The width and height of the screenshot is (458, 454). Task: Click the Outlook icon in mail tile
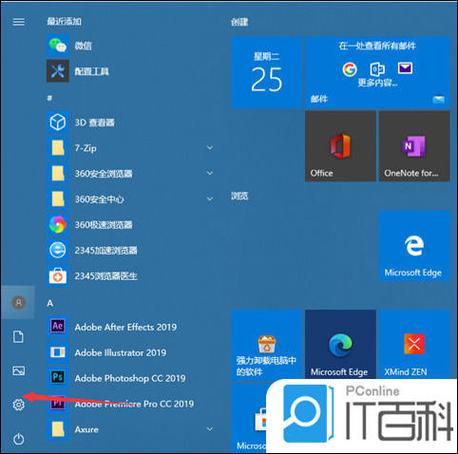tap(377, 69)
